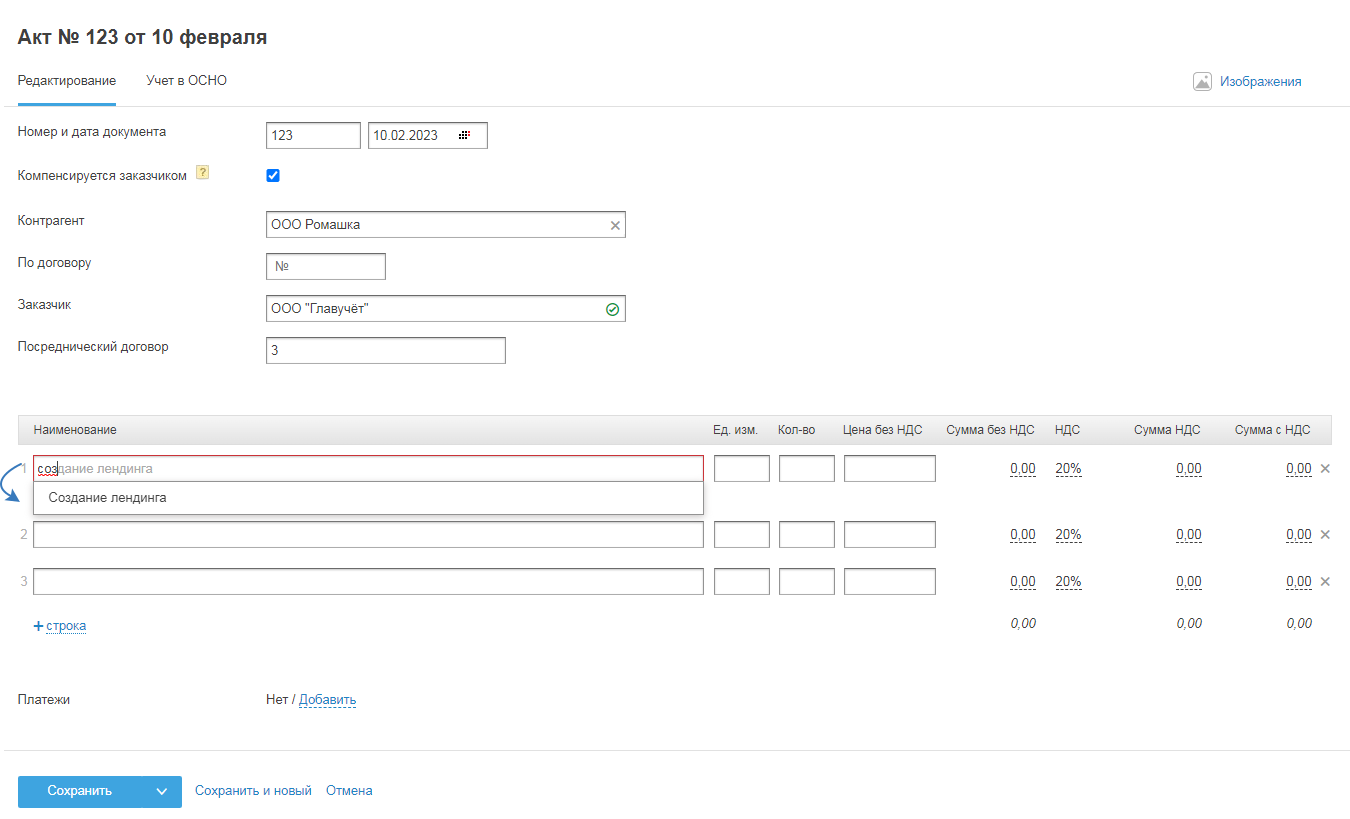
Task: Click the Цена без НДС column header
Action: 883,430
